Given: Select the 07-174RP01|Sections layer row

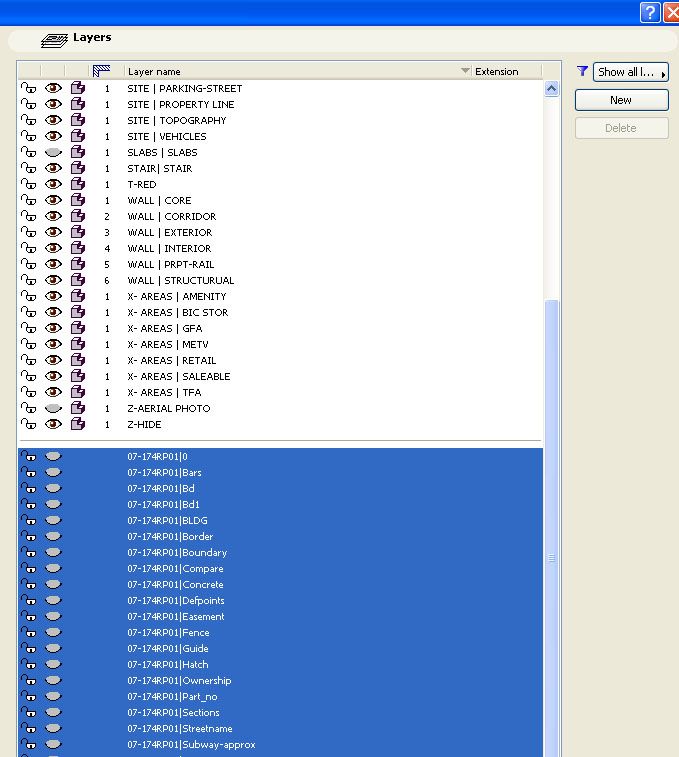Looking at the screenshot, I should point(280,712).
